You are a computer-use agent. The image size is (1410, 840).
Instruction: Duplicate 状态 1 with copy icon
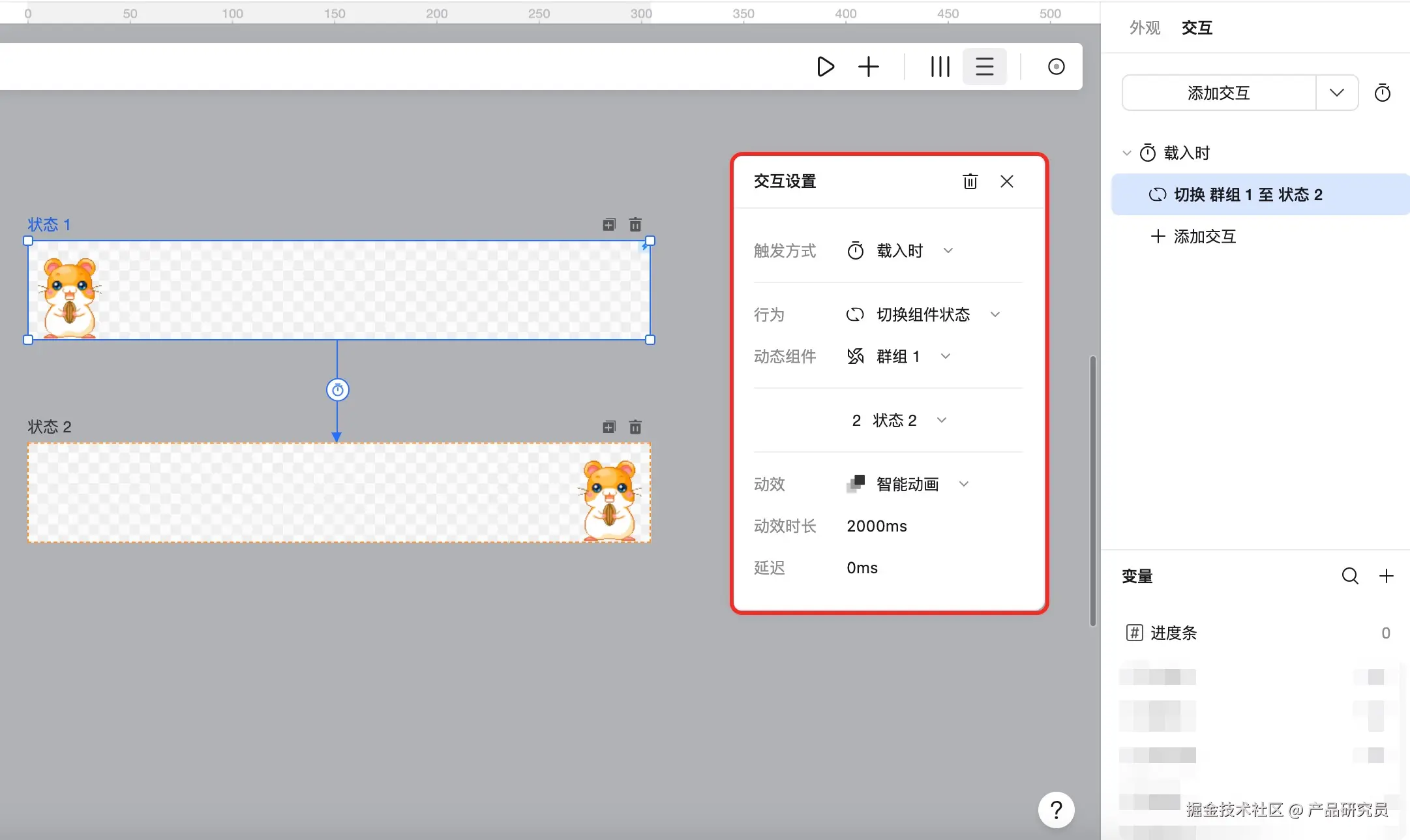(x=608, y=225)
